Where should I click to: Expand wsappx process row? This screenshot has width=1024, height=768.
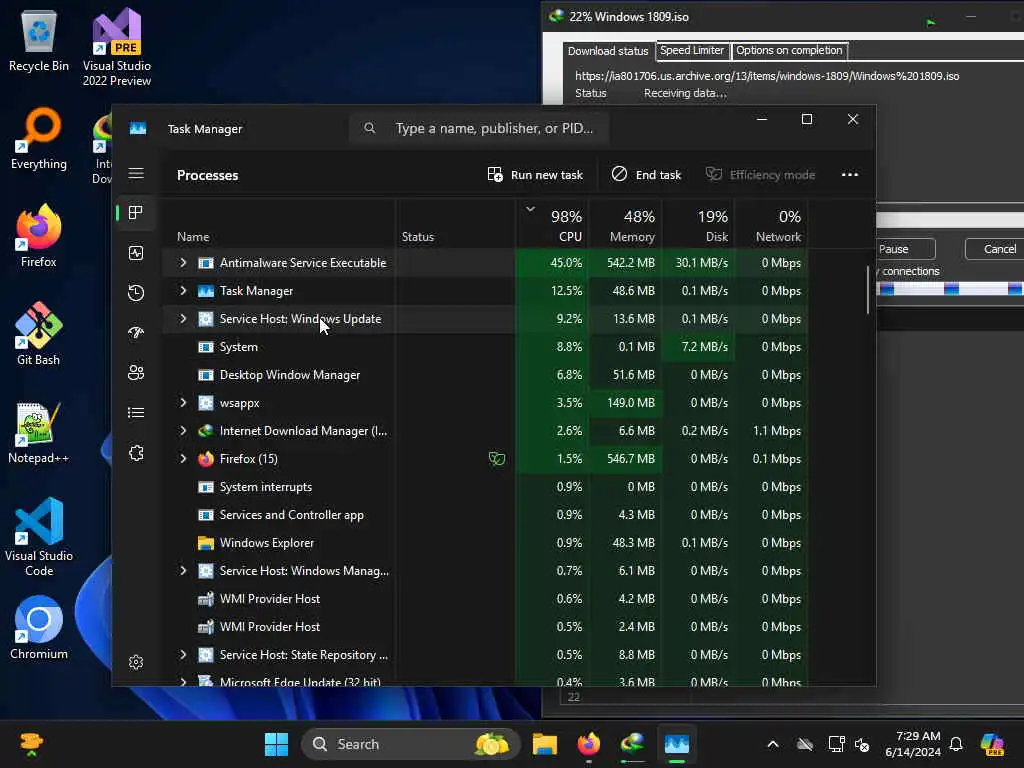pos(183,403)
